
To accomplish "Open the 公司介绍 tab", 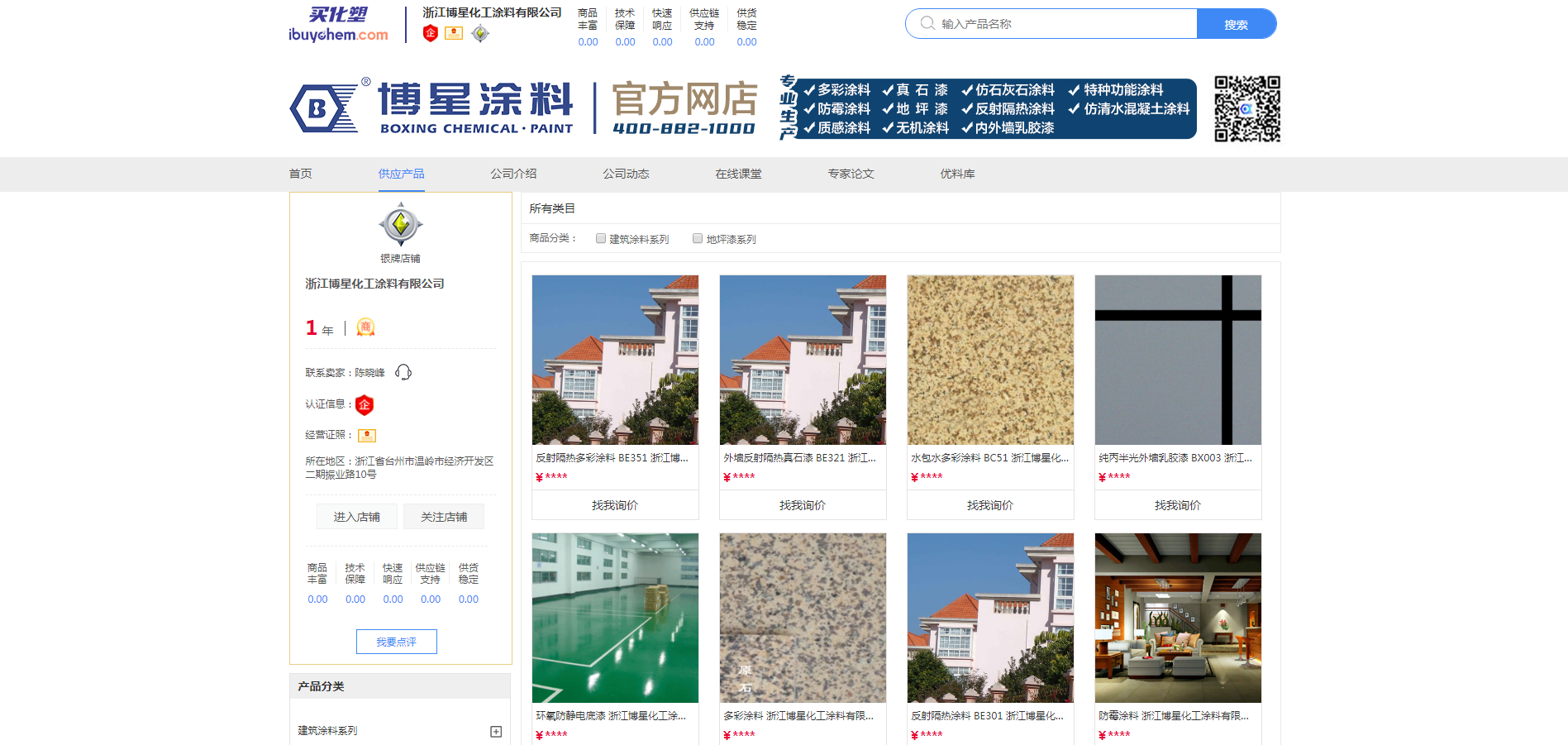I will [x=514, y=174].
